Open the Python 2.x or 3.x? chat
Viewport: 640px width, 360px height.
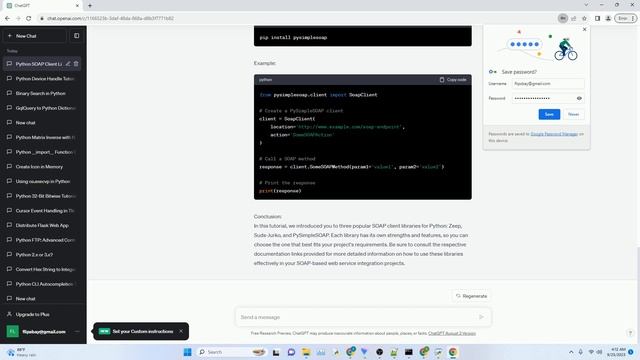42,255
